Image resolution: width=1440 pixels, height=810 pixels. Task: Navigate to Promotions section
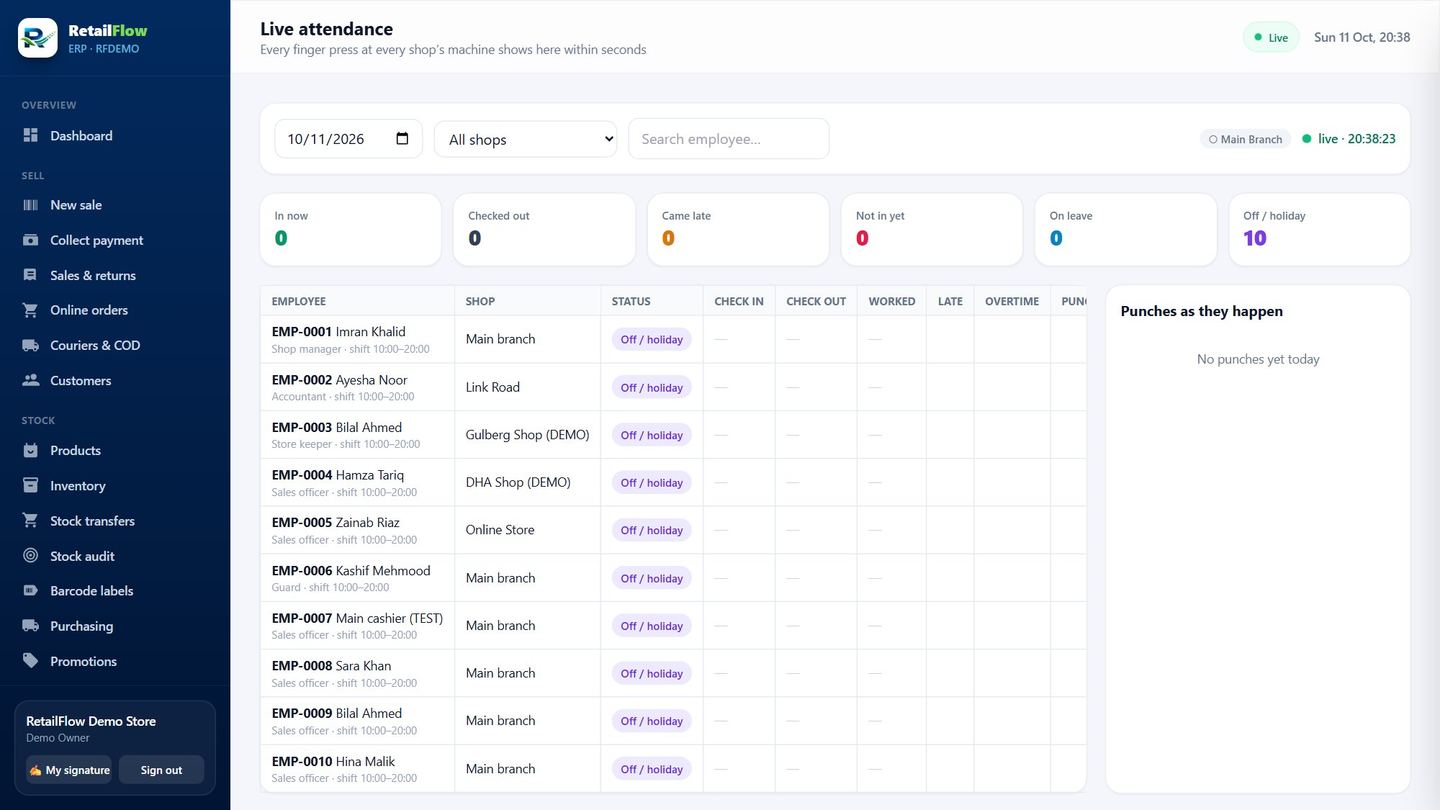click(x=115, y=661)
